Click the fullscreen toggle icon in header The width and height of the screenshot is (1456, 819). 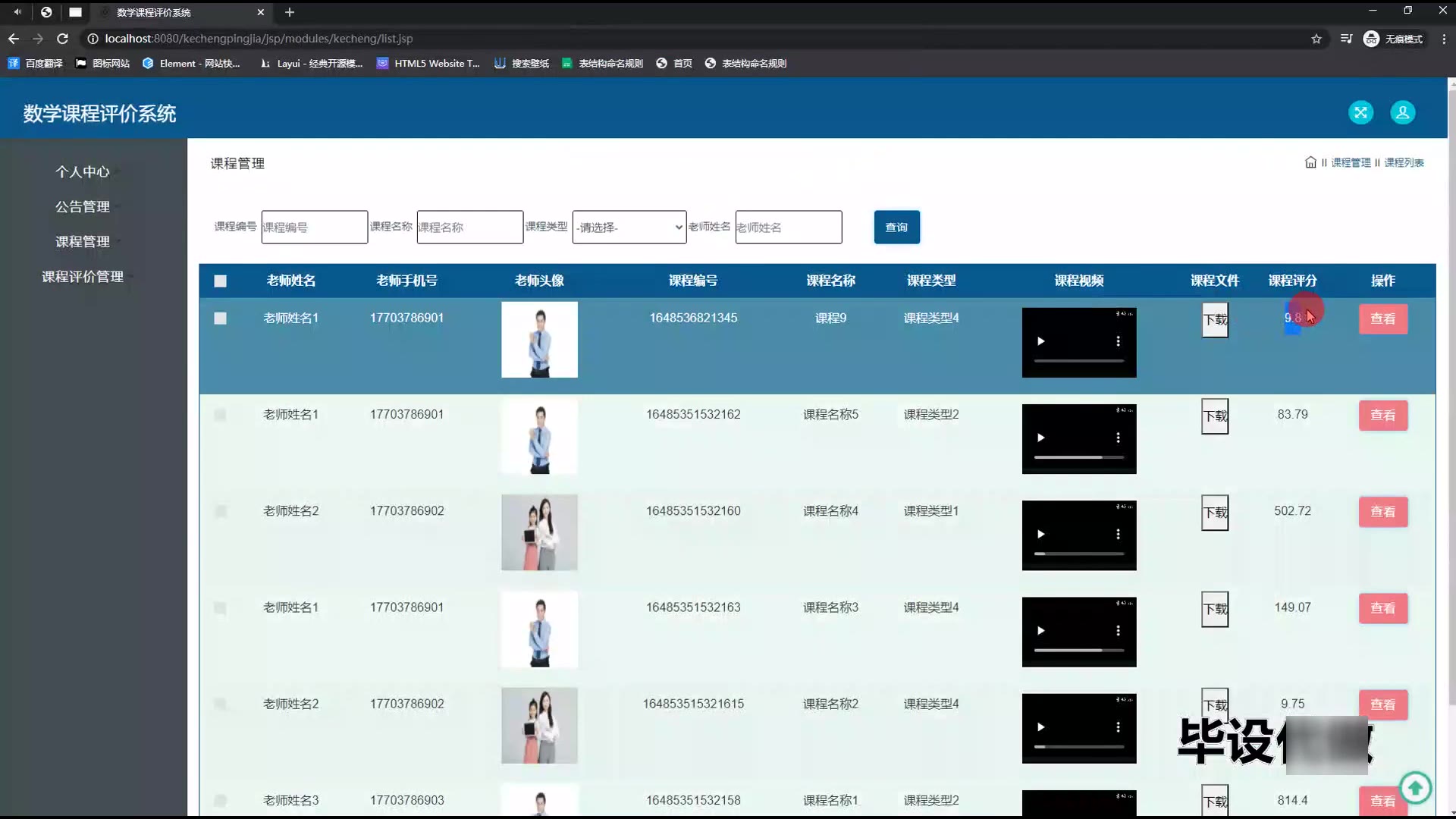[x=1360, y=113]
